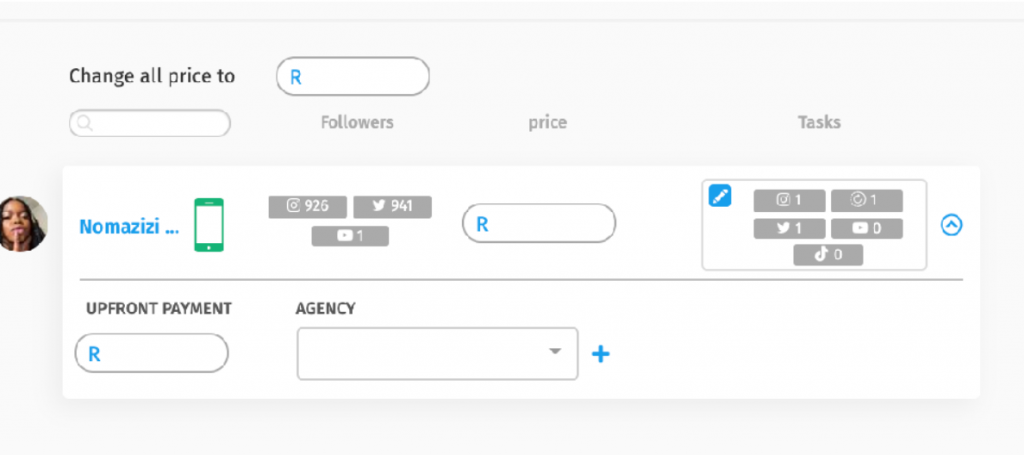
Task: Click the influencer profile photo
Action: coord(24,224)
